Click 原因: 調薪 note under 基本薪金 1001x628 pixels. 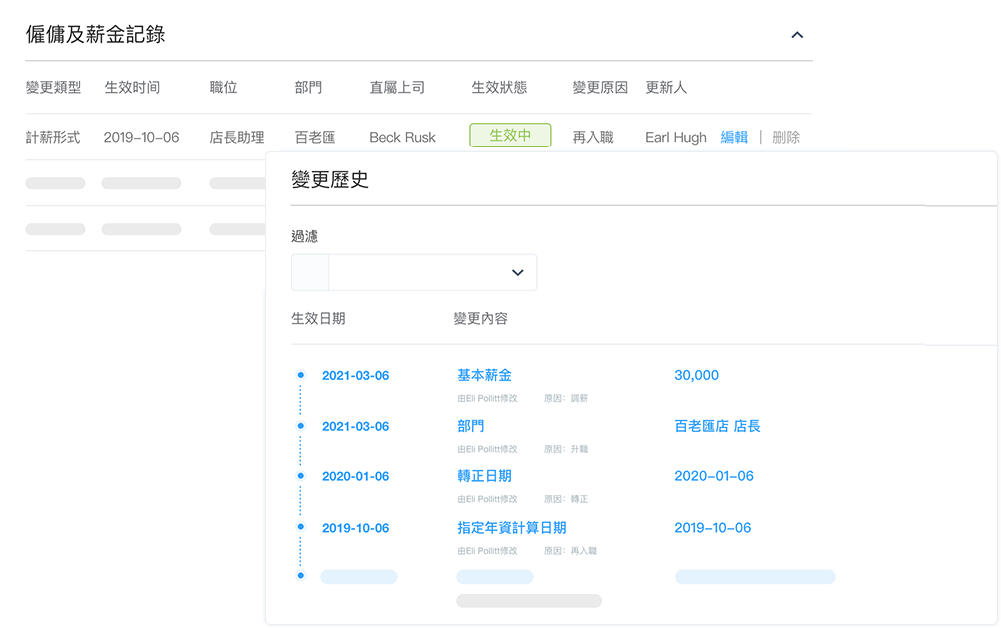pos(566,398)
